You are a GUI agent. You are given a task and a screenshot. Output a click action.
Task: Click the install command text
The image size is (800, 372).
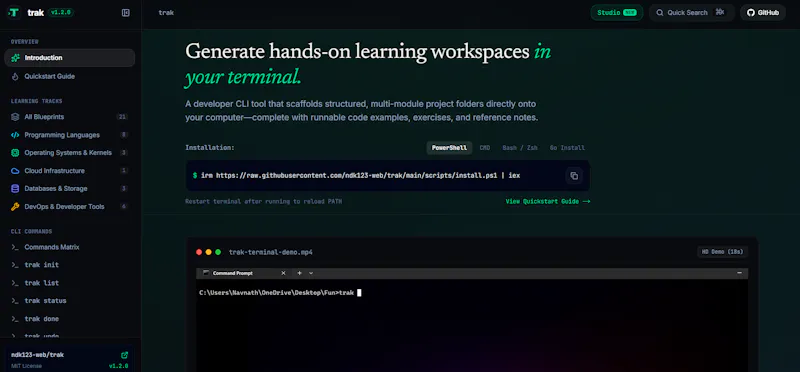click(360, 176)
